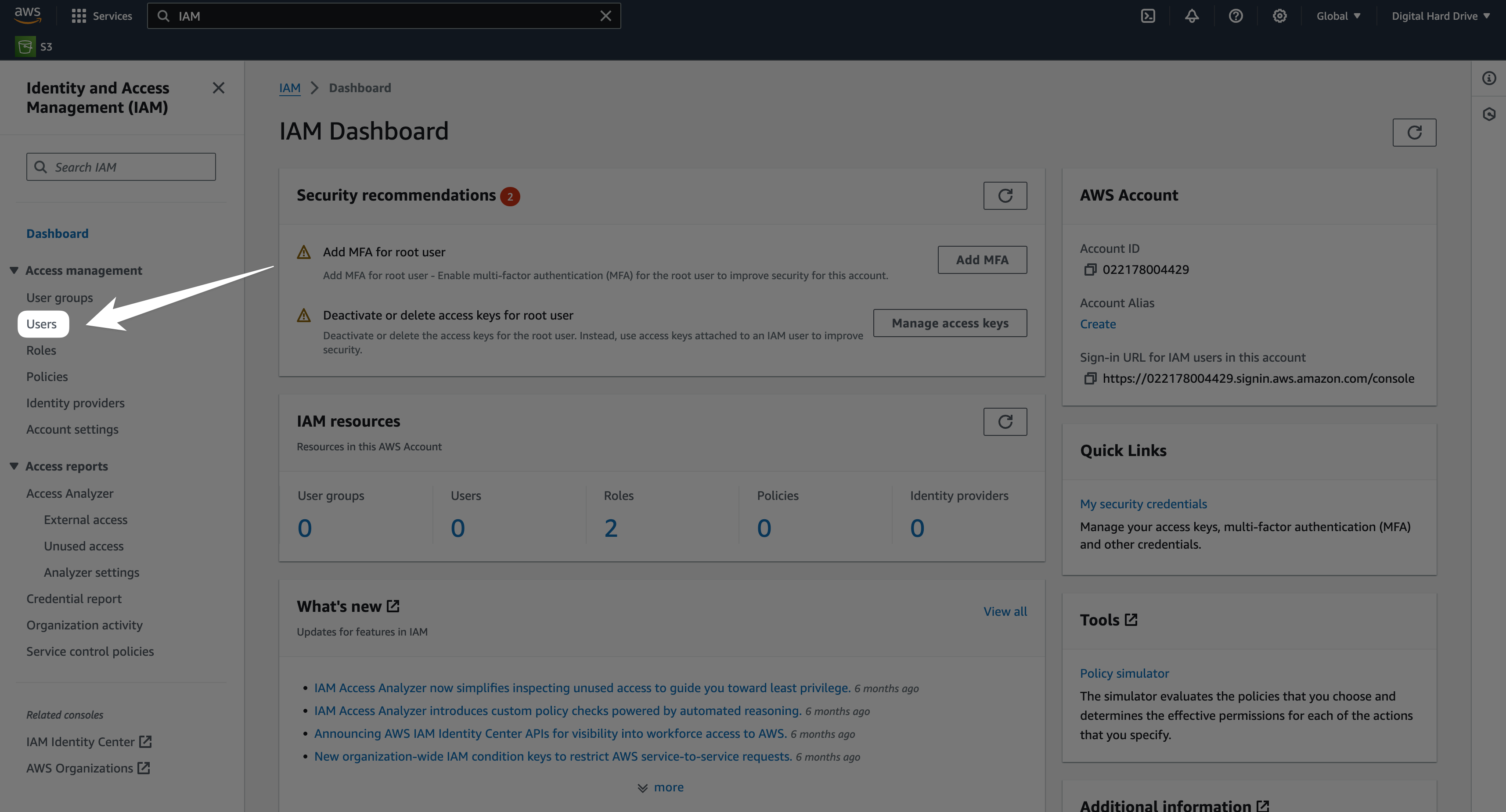Open the CloudShell terminal icon
Viewport: 1506px width, 812px height.
pos(1148,16)
